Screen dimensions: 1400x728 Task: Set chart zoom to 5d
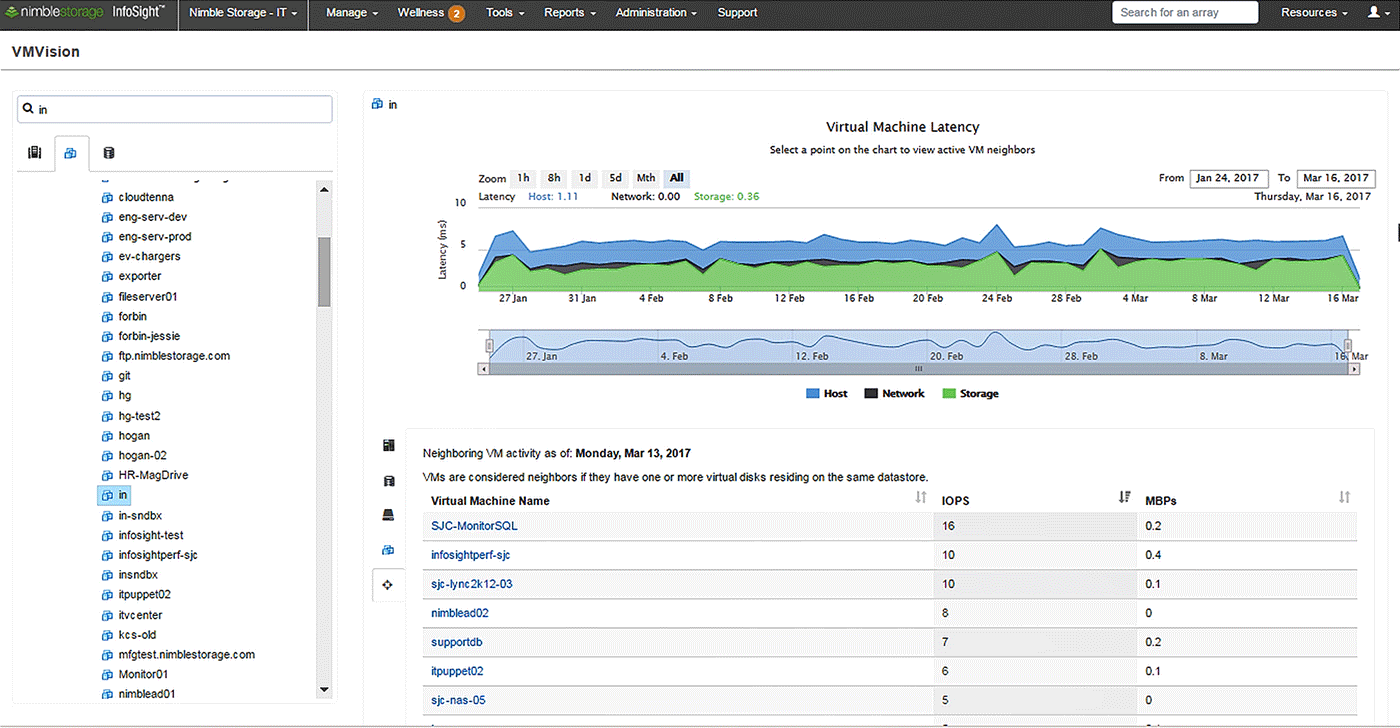pyautogui.click(x=616, y=178)
